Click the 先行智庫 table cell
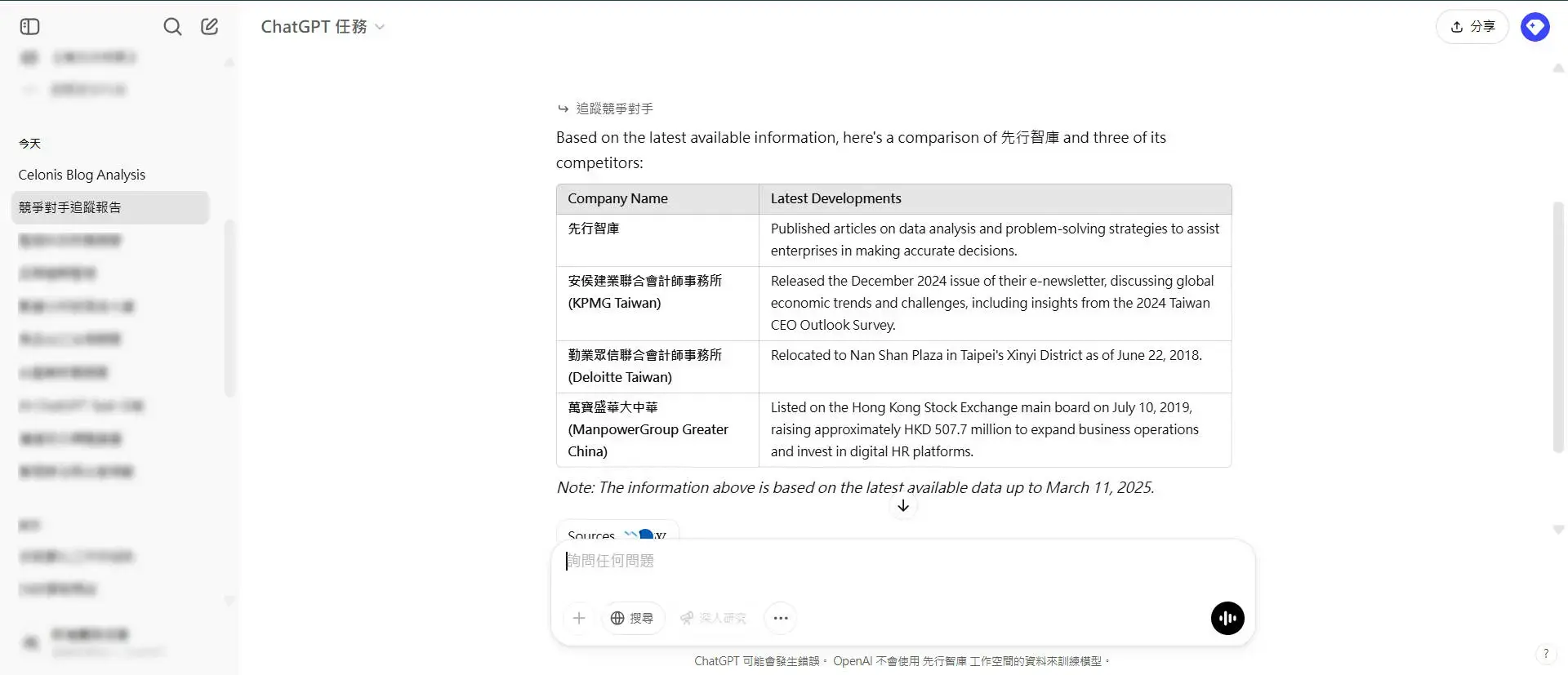1568x675 pixels. (657, 240)
